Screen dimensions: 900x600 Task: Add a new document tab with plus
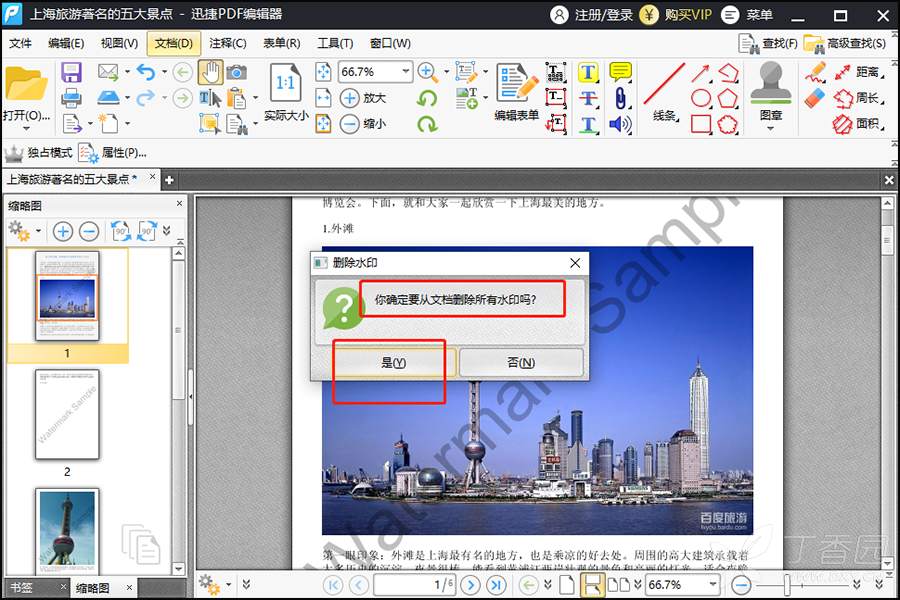pos(169,180)
